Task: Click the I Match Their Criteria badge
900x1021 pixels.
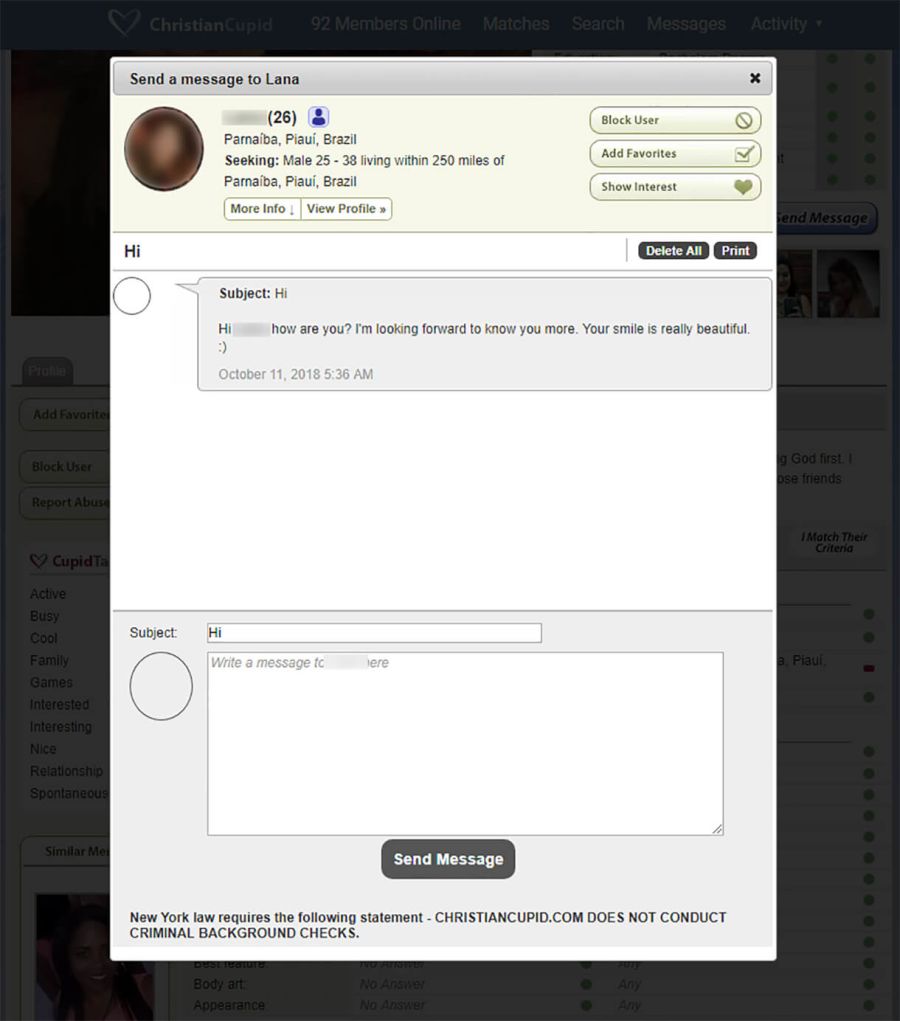Action: [835, 543]
